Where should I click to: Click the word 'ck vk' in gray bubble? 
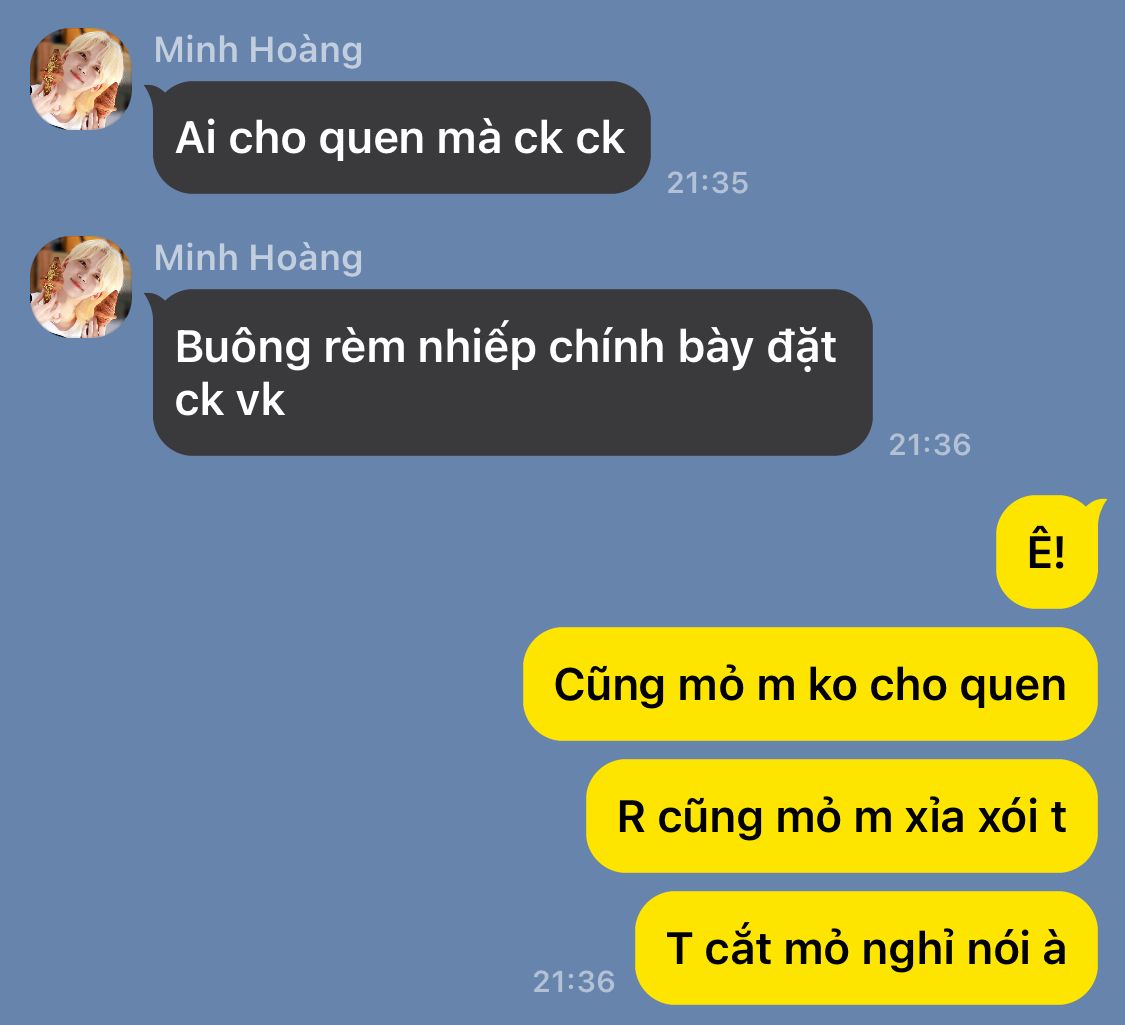230,400
